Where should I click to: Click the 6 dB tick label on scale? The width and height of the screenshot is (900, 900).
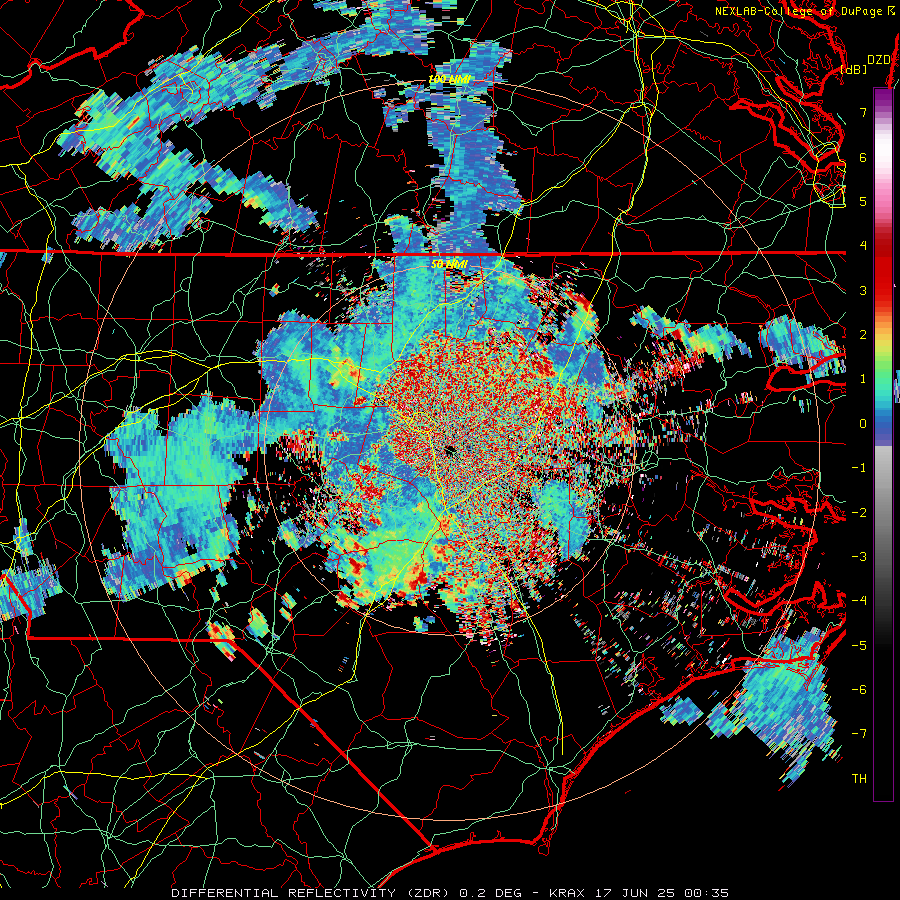tap(863, 157)
